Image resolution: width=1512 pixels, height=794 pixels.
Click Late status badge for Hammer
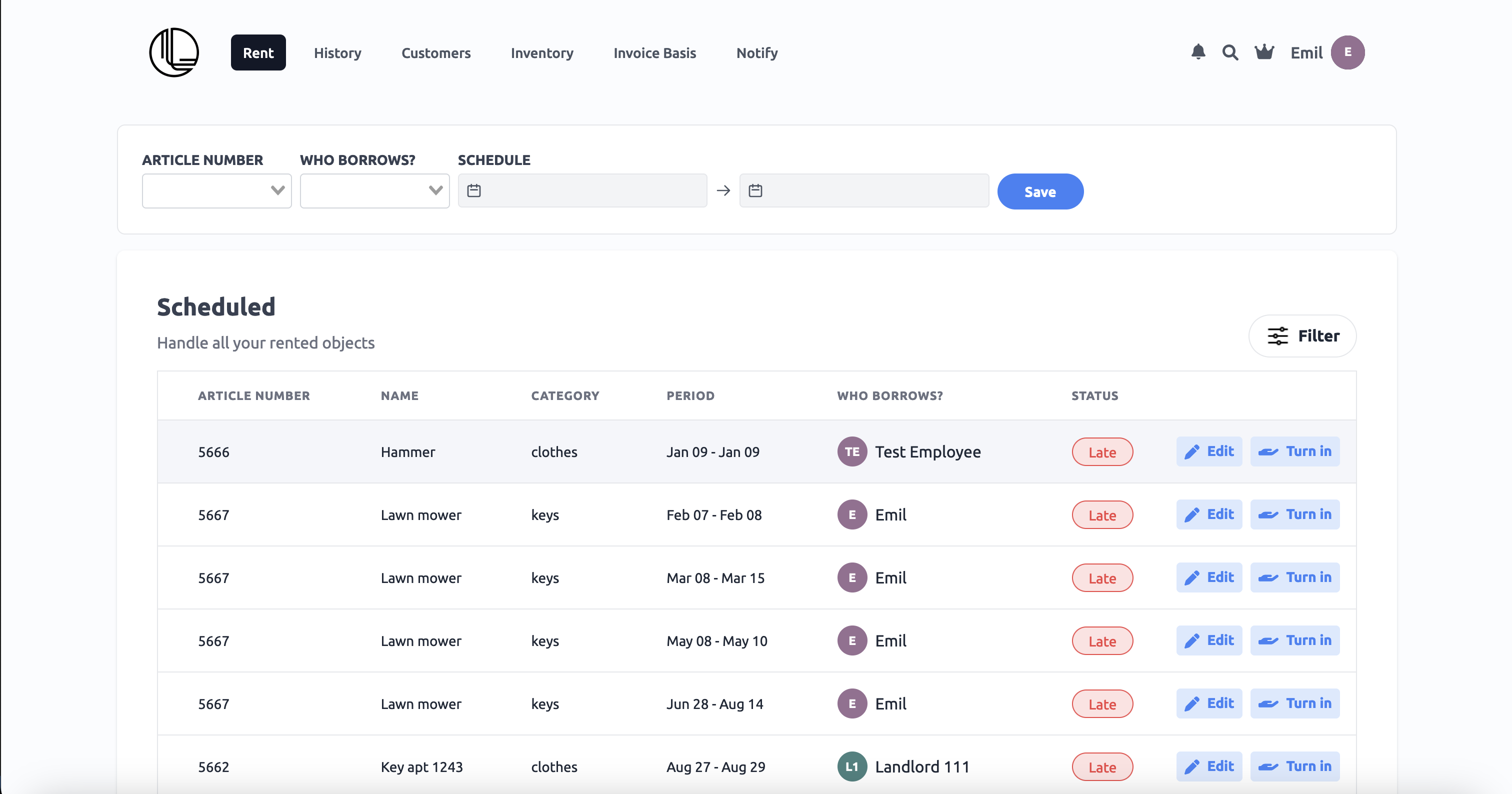[1102, 452]
